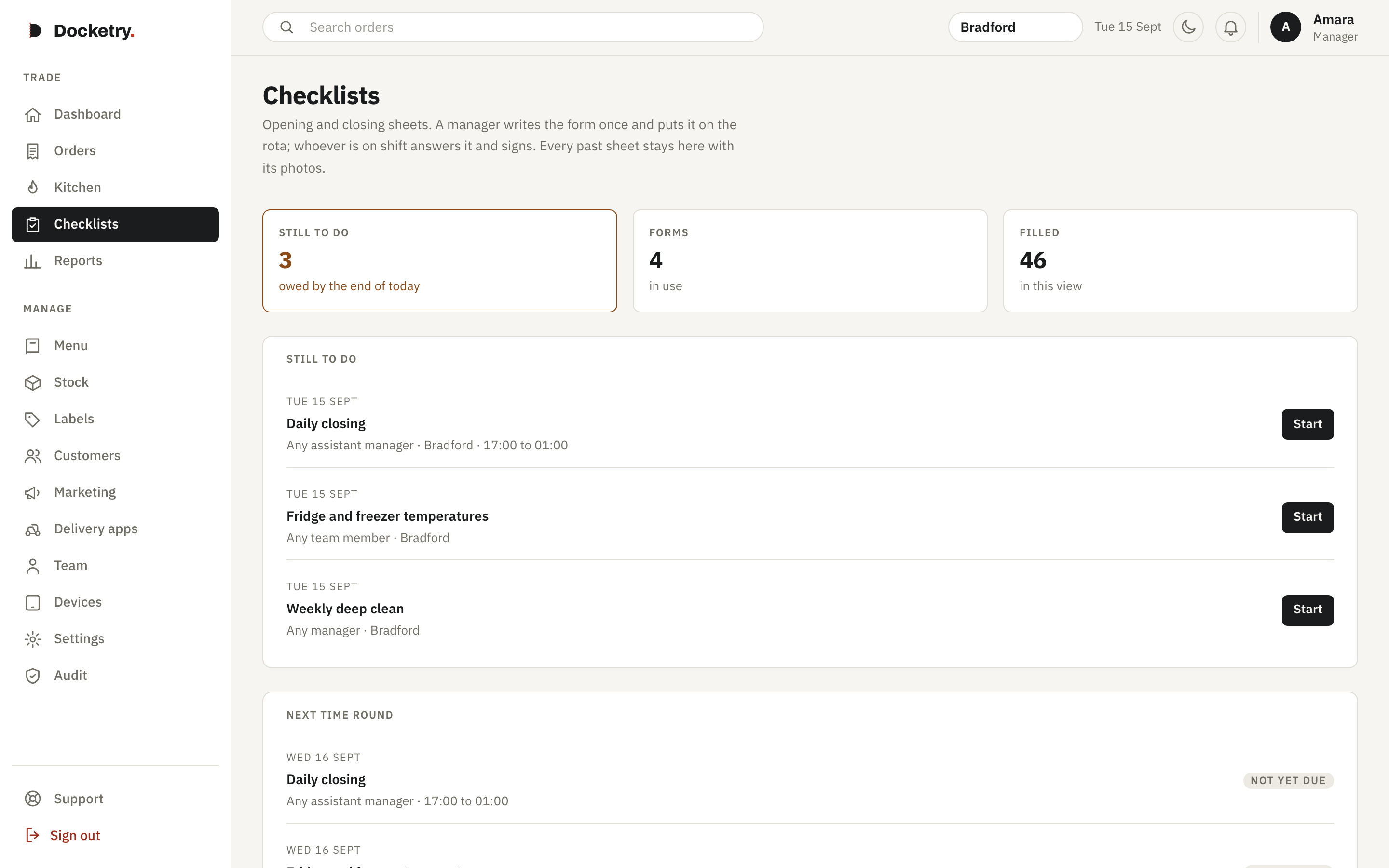Screen dimensions: 1389x868
Task: Click the Devices tablet icon
Action: [x=33, y=603]
